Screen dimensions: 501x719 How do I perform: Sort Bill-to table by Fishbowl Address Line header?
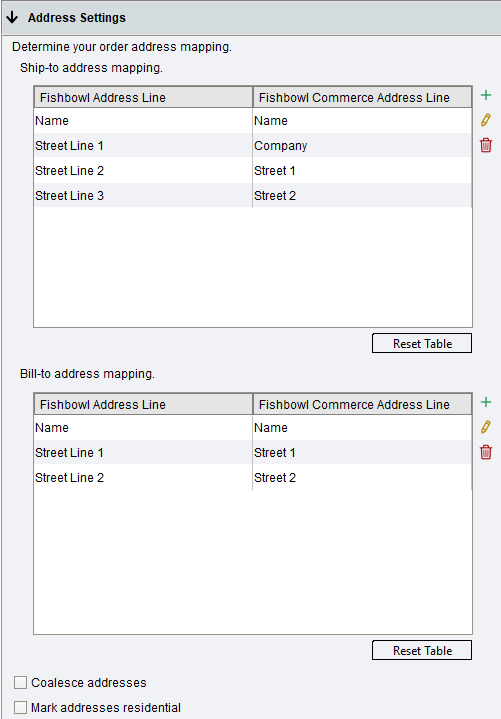point(143,404)
